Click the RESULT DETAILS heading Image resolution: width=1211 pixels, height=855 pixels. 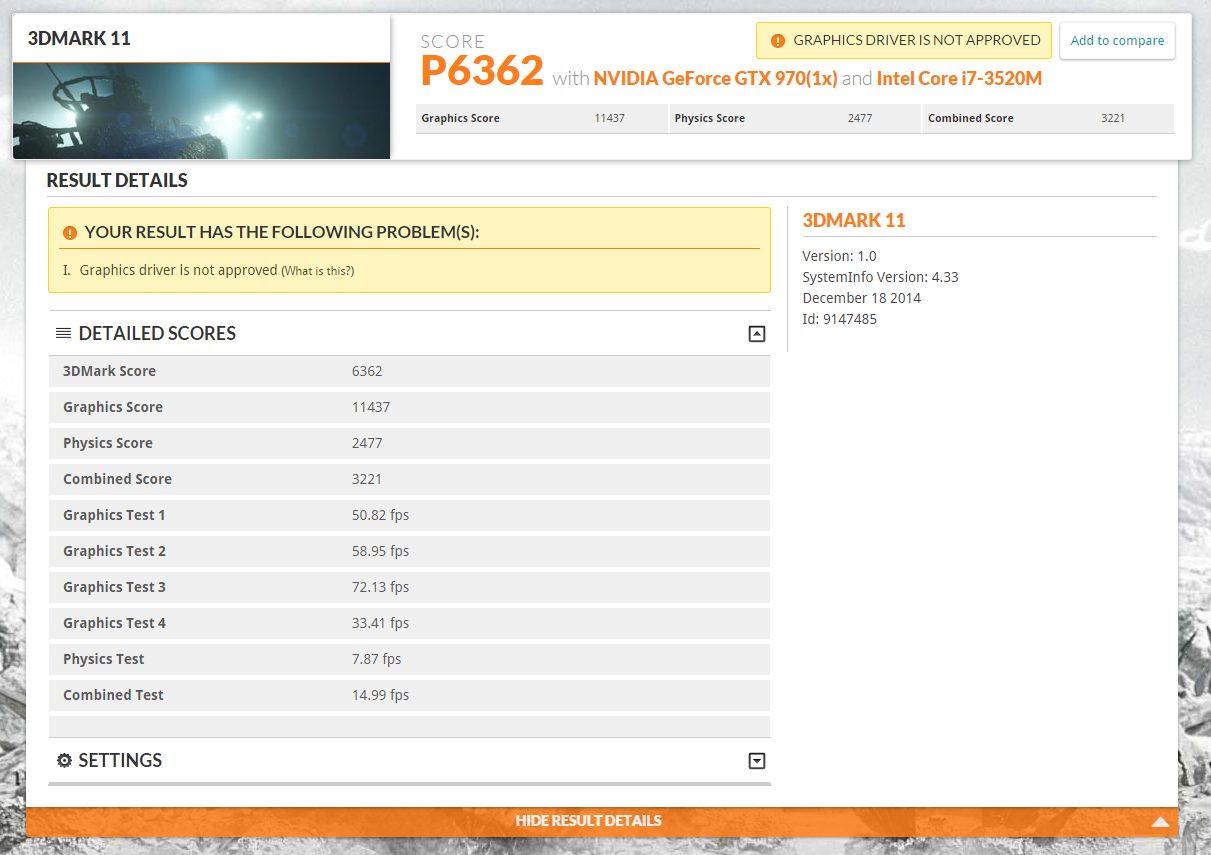pos(117,181)
